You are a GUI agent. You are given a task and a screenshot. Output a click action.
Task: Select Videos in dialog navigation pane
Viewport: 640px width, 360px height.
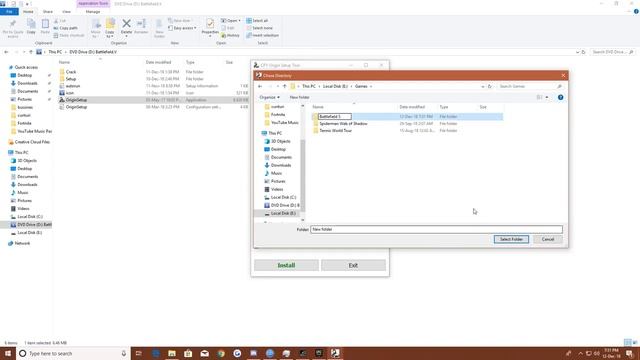277,189
